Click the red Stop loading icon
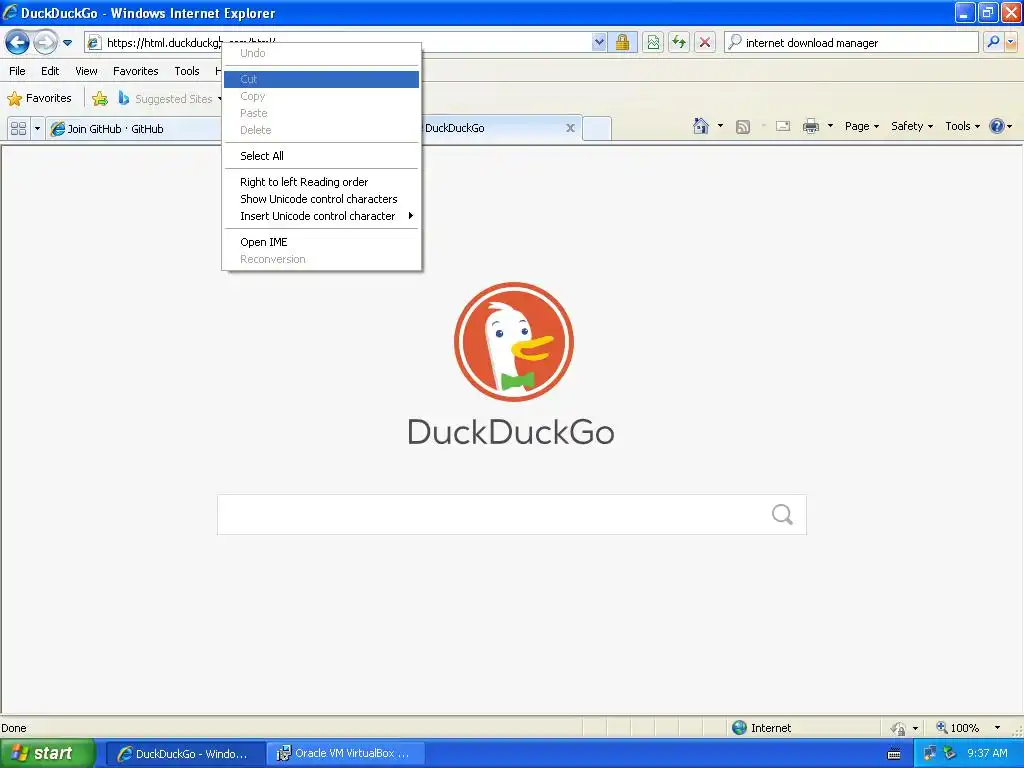This screenshot has height=768, width=1024. [705, 43]
